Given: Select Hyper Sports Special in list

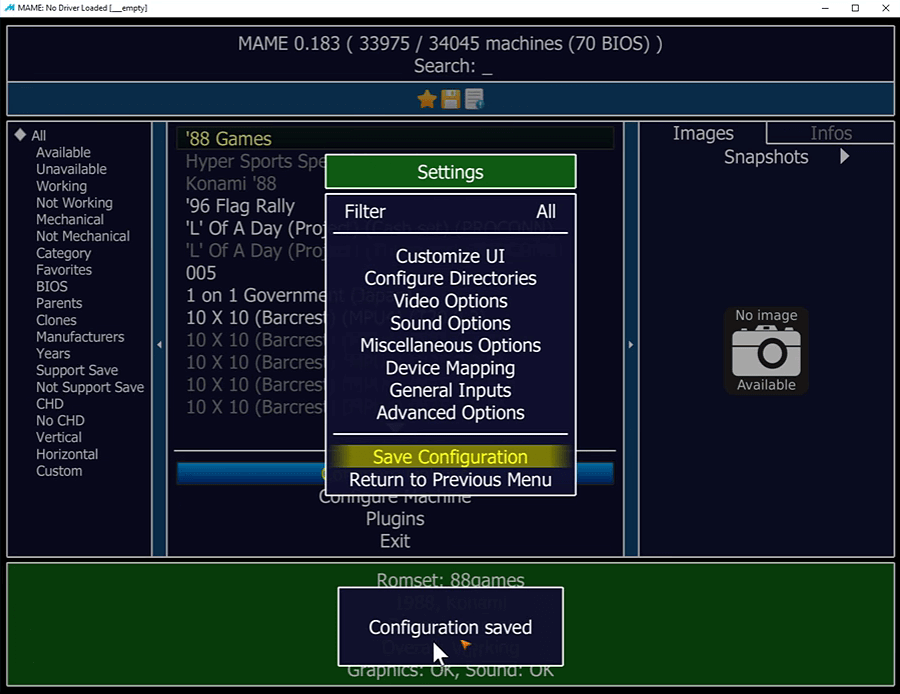Looking at the screenshot, I should pyautogui.click(x=255, y=161).
